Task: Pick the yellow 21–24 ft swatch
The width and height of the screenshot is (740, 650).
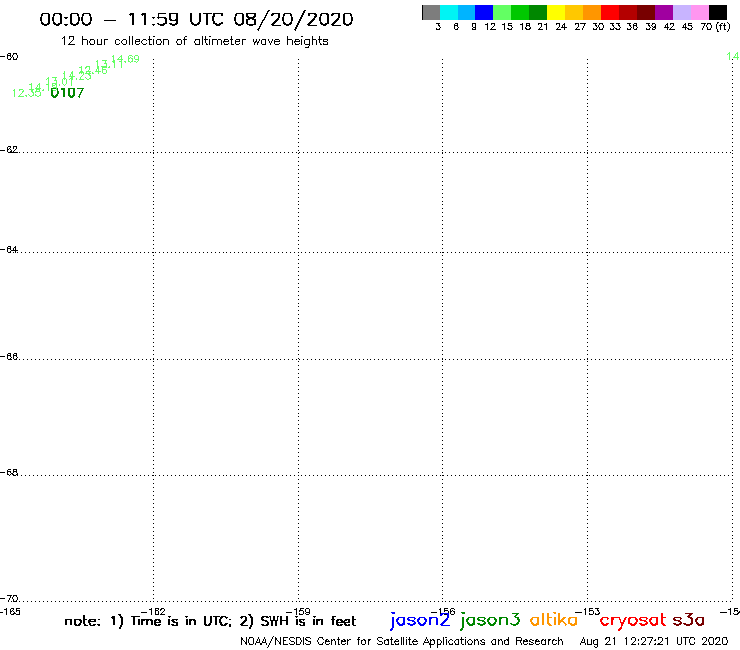Action: [556, 12]
